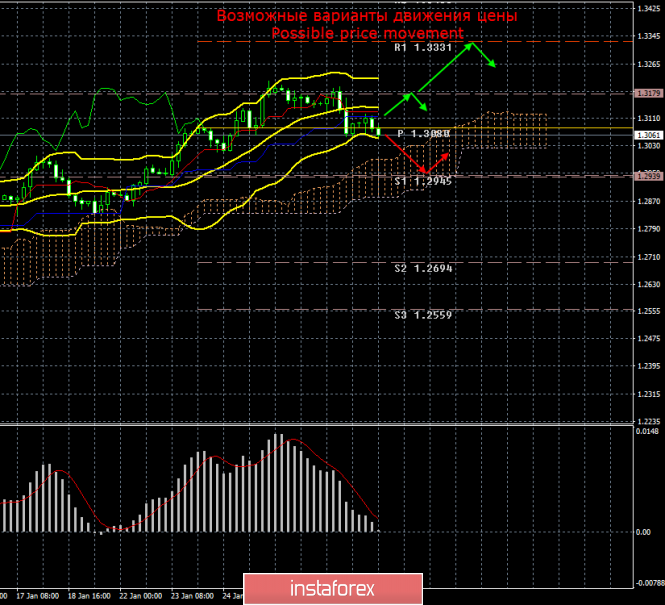The width and height of the screenshot is (665, 605).
Task: Click the 1.3425 top price axis value
Action: [x=646, y=9]
